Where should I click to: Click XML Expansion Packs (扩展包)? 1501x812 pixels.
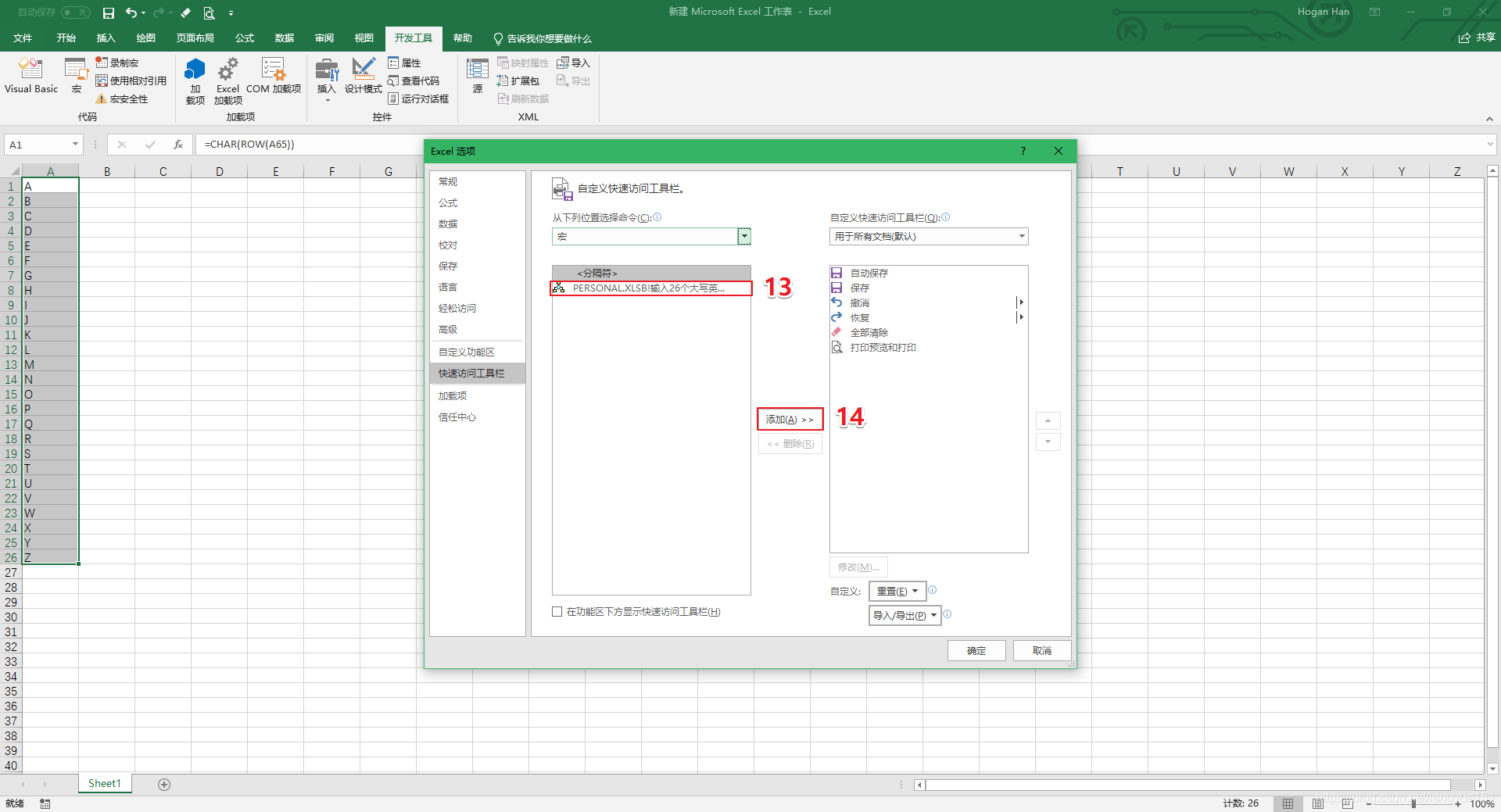[518, 80]
